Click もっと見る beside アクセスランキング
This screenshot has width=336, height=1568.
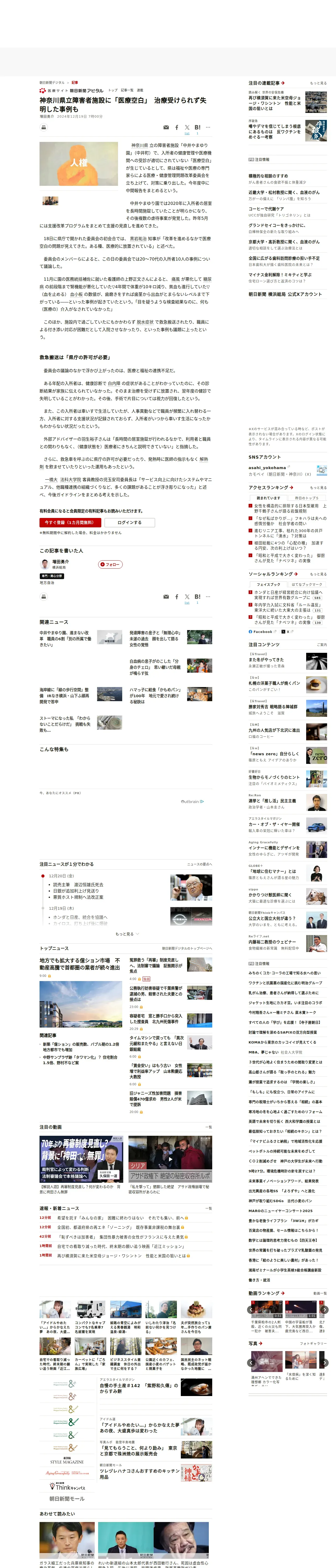[x=318, y=488]
